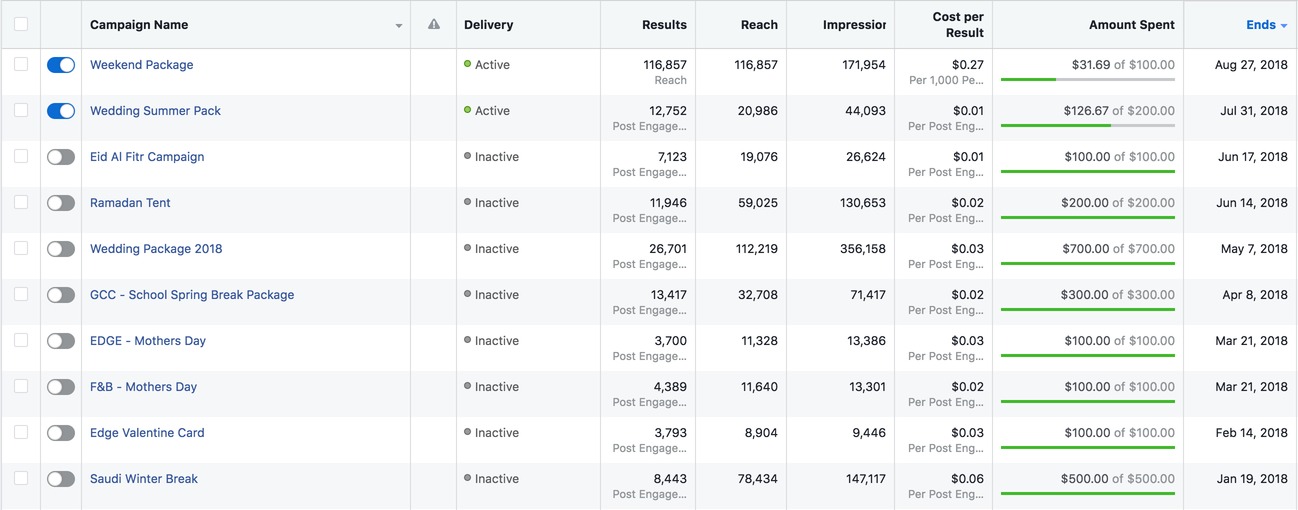Click the Inactive status for Ramadan Tent
Image resolution: width=1298 pixels, height=510 pixels.
click(x=497, y=203)
